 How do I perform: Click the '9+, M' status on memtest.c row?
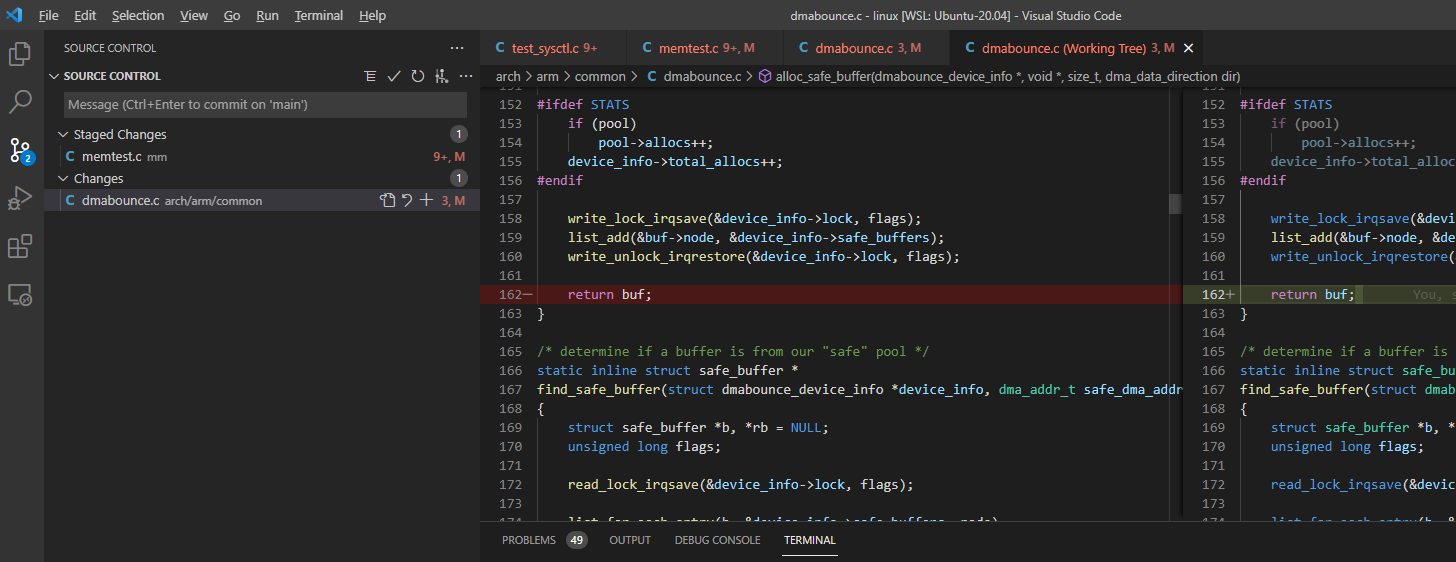(x=449, y=157)
